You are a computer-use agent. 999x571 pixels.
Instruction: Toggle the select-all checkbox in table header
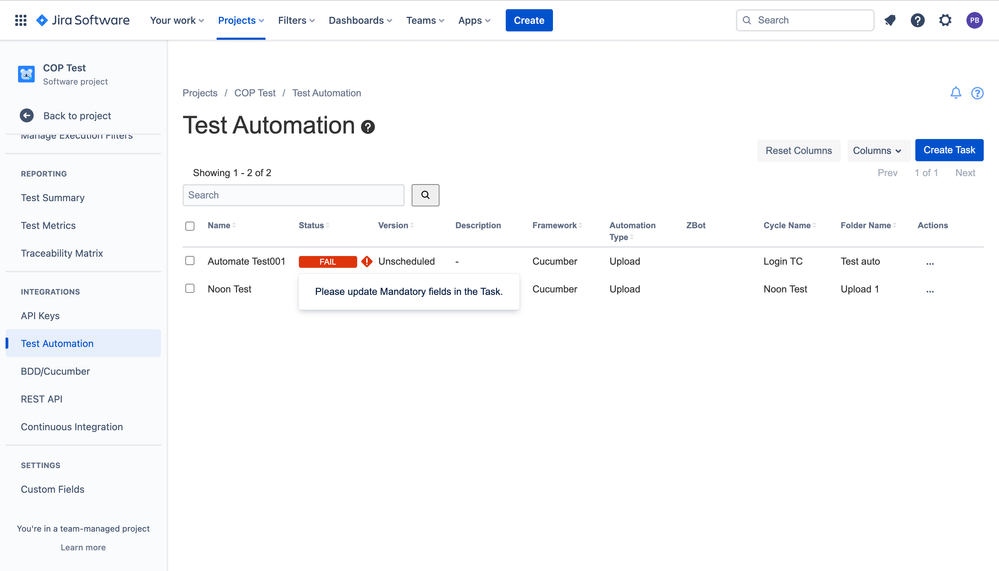190,226
